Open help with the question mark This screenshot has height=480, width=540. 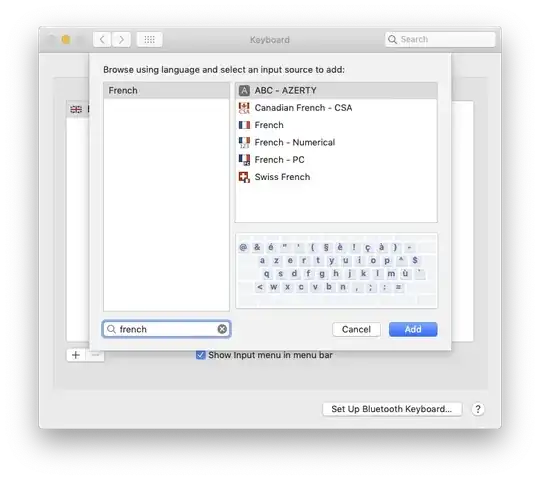(x=478, y=409)
